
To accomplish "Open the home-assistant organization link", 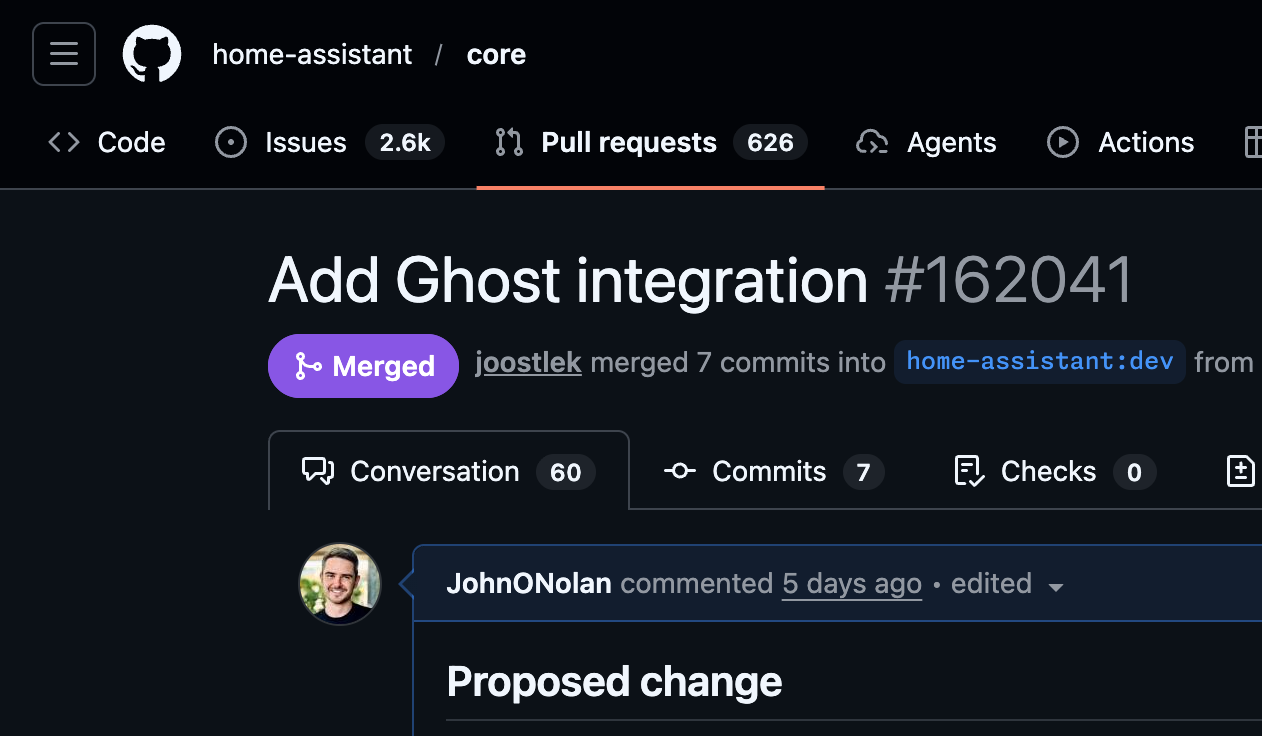I will click(x=312, y=55).
